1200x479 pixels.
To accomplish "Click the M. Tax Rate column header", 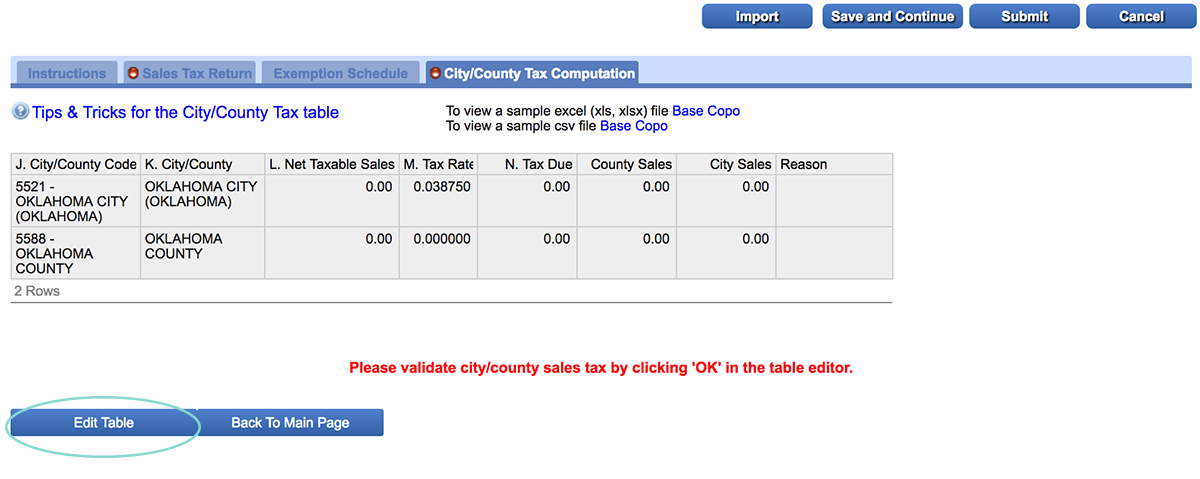I will (438, 164).
